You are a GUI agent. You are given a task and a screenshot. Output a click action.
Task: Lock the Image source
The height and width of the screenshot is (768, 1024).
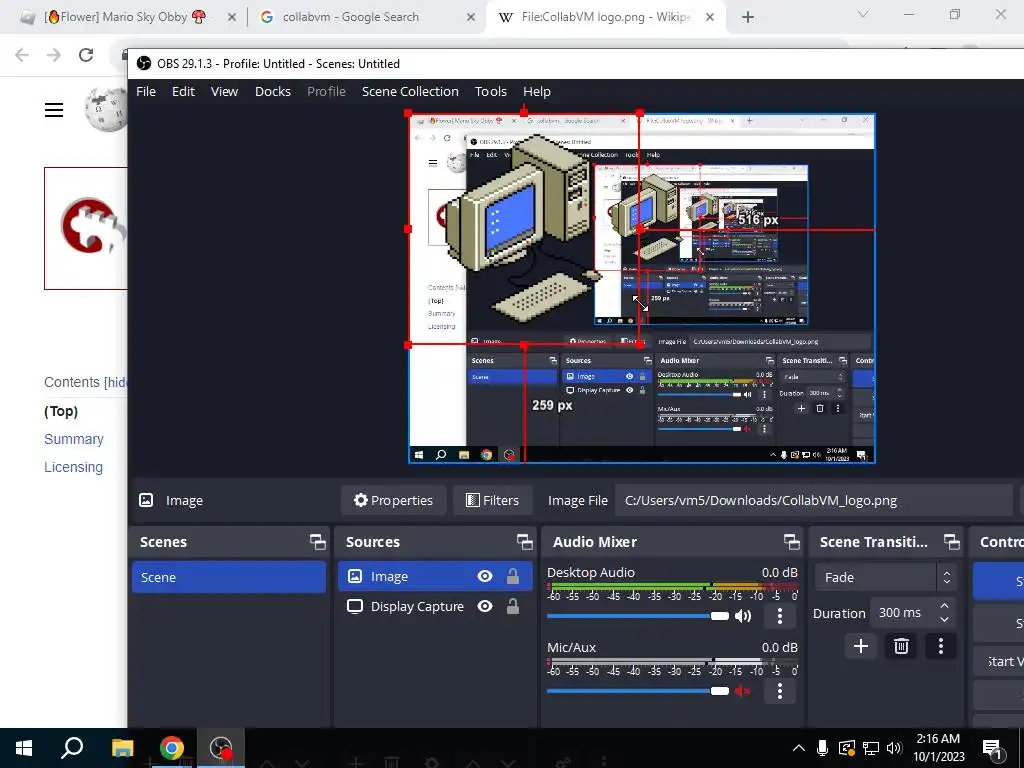pos(513,576)
